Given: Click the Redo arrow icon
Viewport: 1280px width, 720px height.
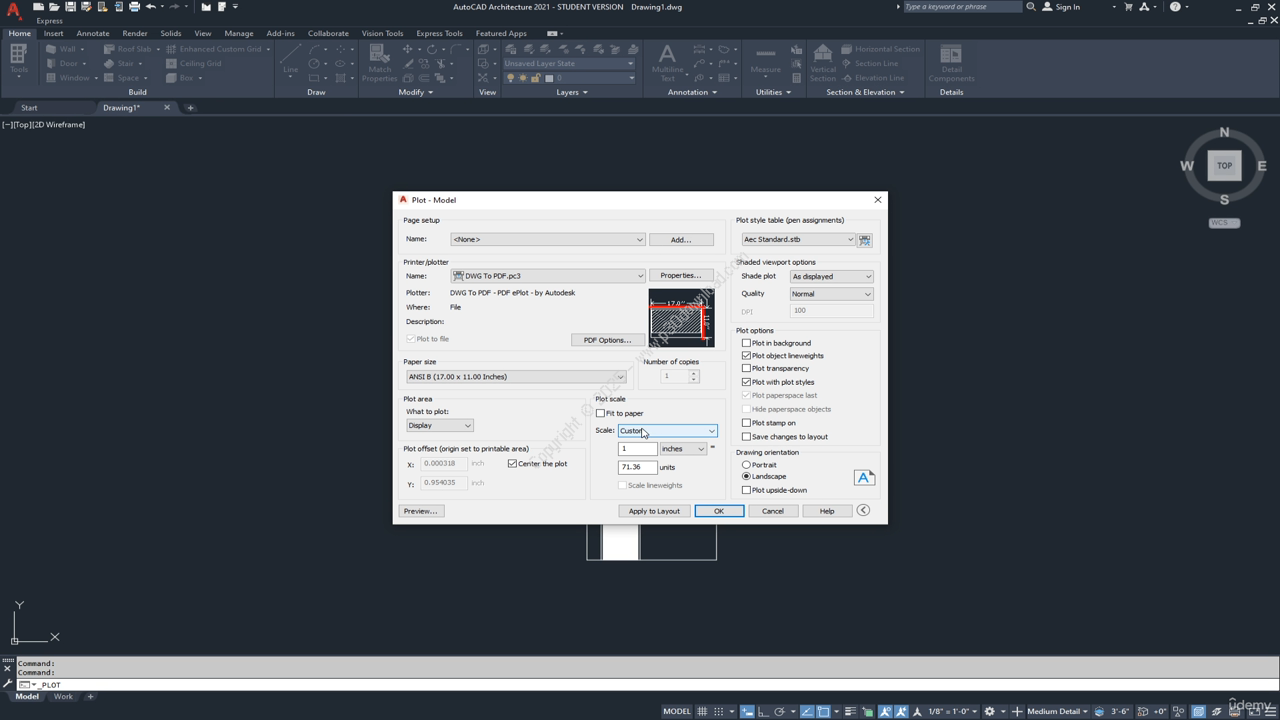Looking at the screenshot, I should click(175, 7).
